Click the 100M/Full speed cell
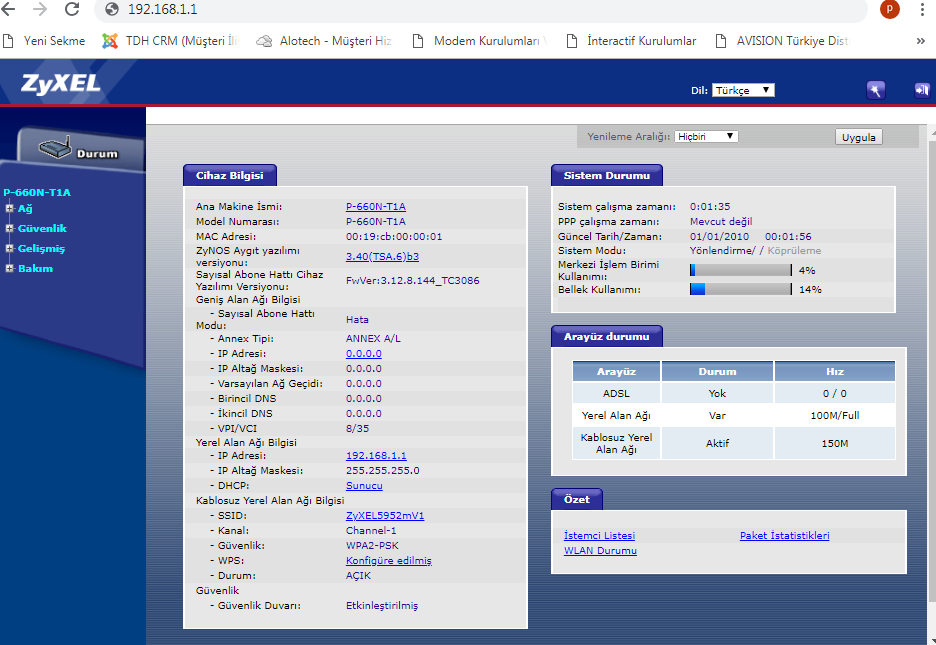The width and height of the screenshot is (936, 645). click(835, 416)
